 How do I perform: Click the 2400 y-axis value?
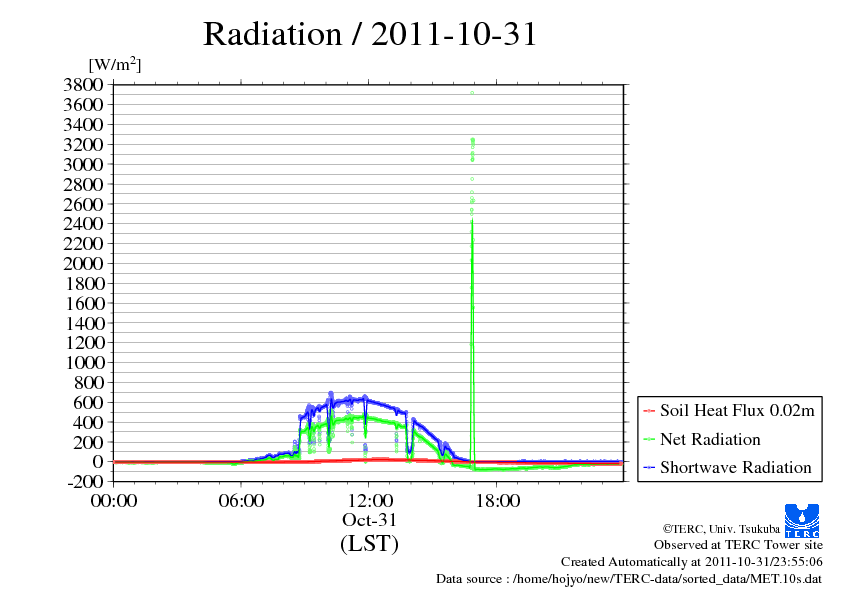click(83, 224)
